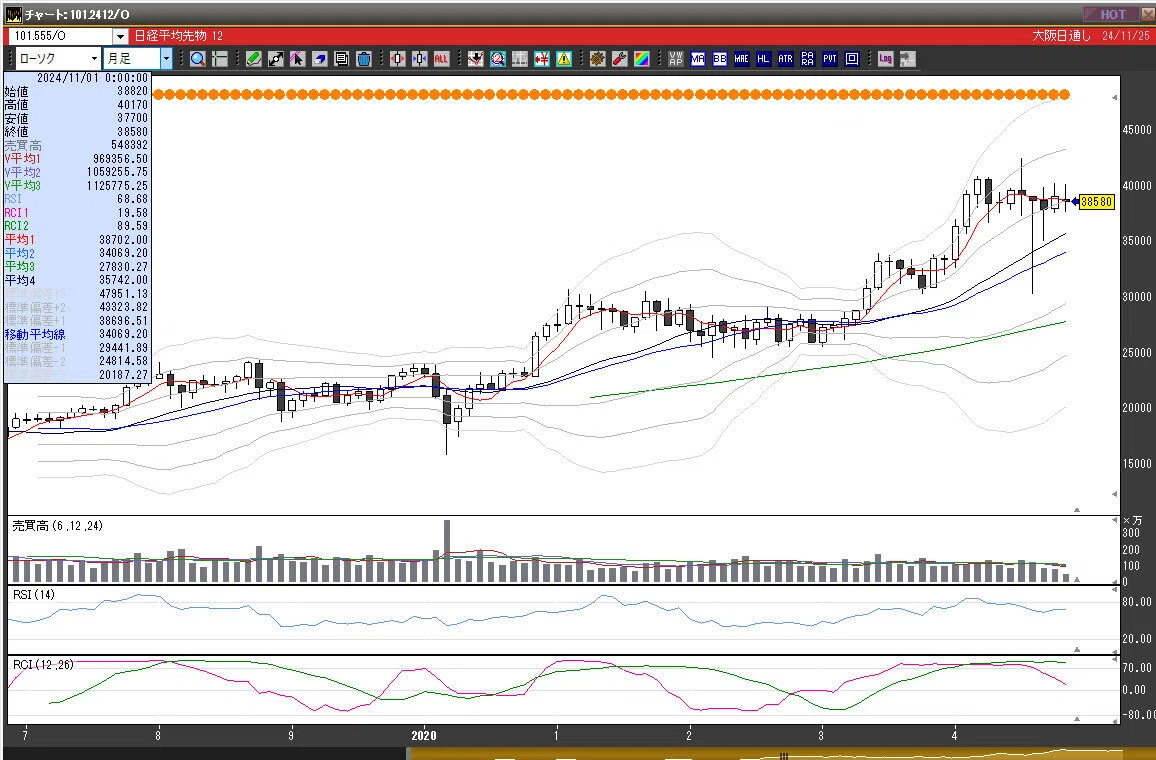Click the 24/11/25 date in header bar
Viewport: 1156px width, 760px height.
tap(1126, 36)
